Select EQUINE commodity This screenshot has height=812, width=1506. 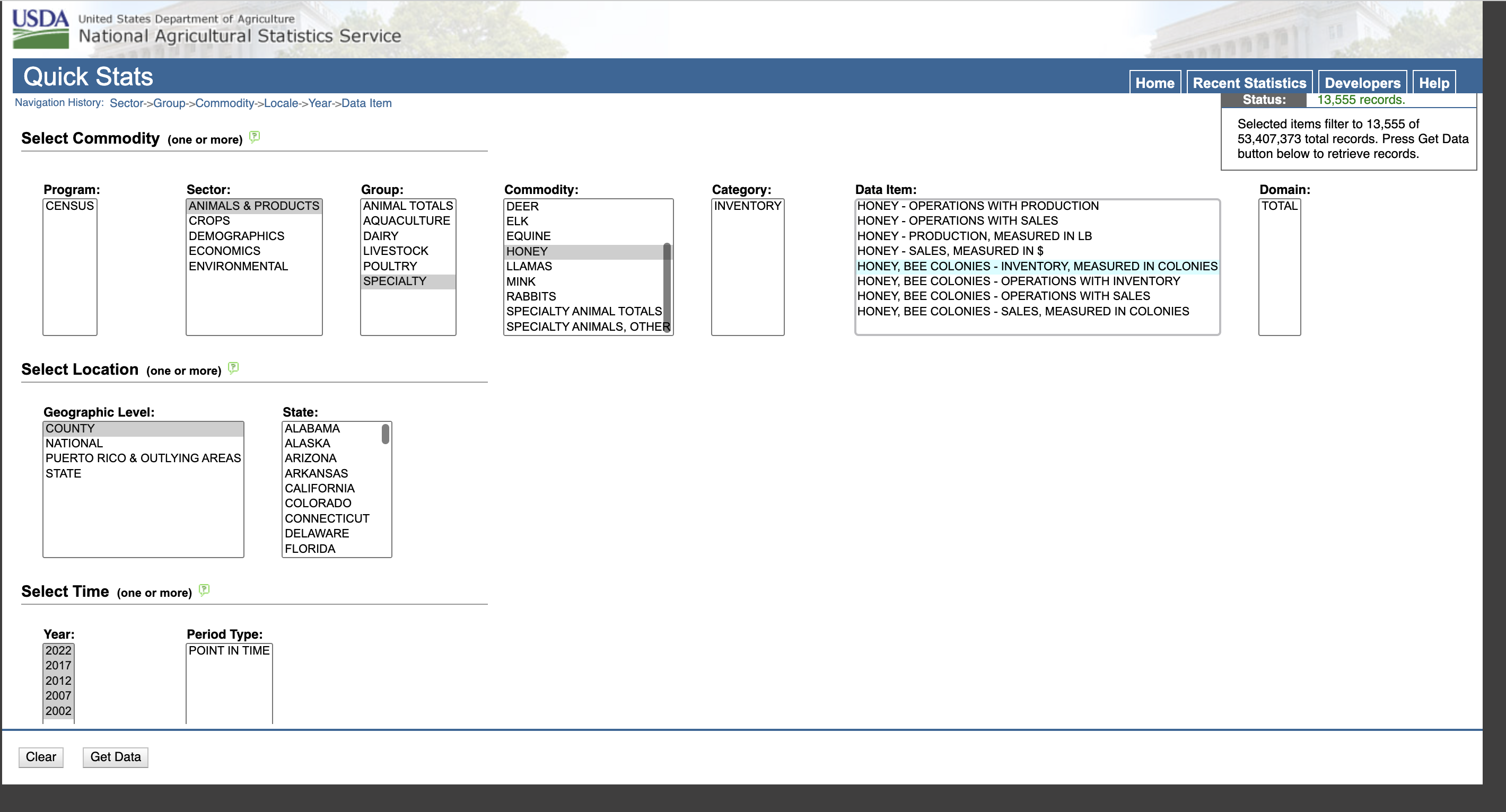(x=583, y=236)
